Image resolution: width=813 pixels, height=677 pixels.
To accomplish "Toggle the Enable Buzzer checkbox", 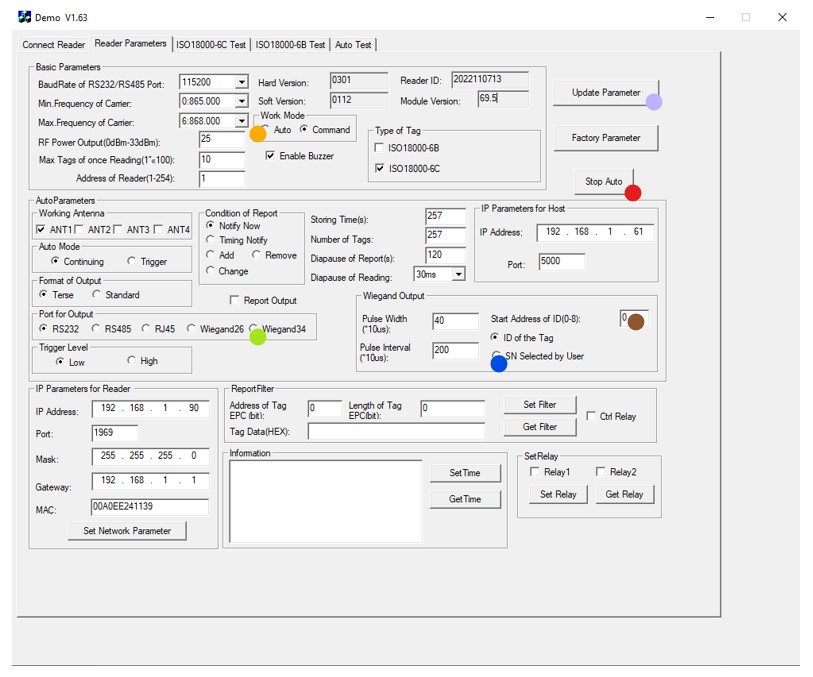I will [270, 156].
